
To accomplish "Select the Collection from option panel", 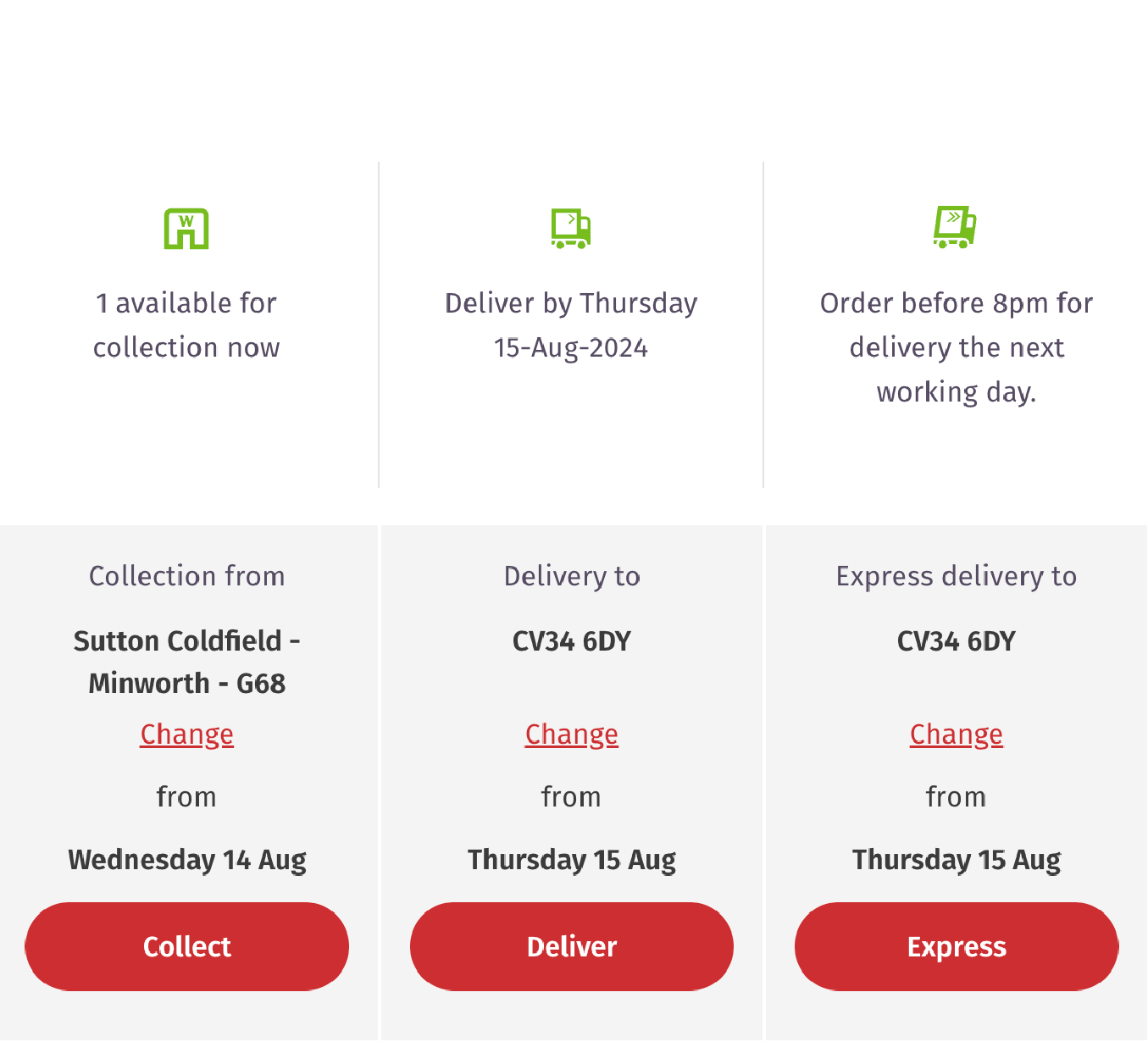I will pos(186,575).
